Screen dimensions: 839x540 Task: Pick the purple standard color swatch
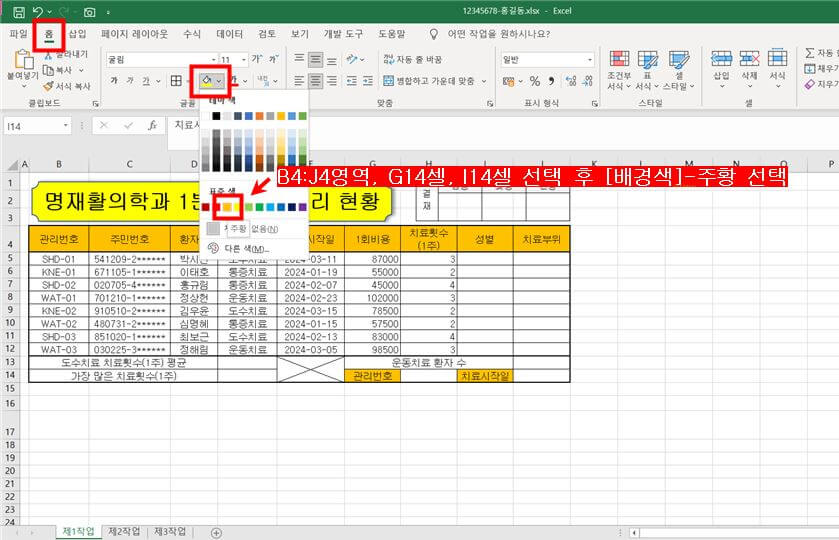click(302, 207)
